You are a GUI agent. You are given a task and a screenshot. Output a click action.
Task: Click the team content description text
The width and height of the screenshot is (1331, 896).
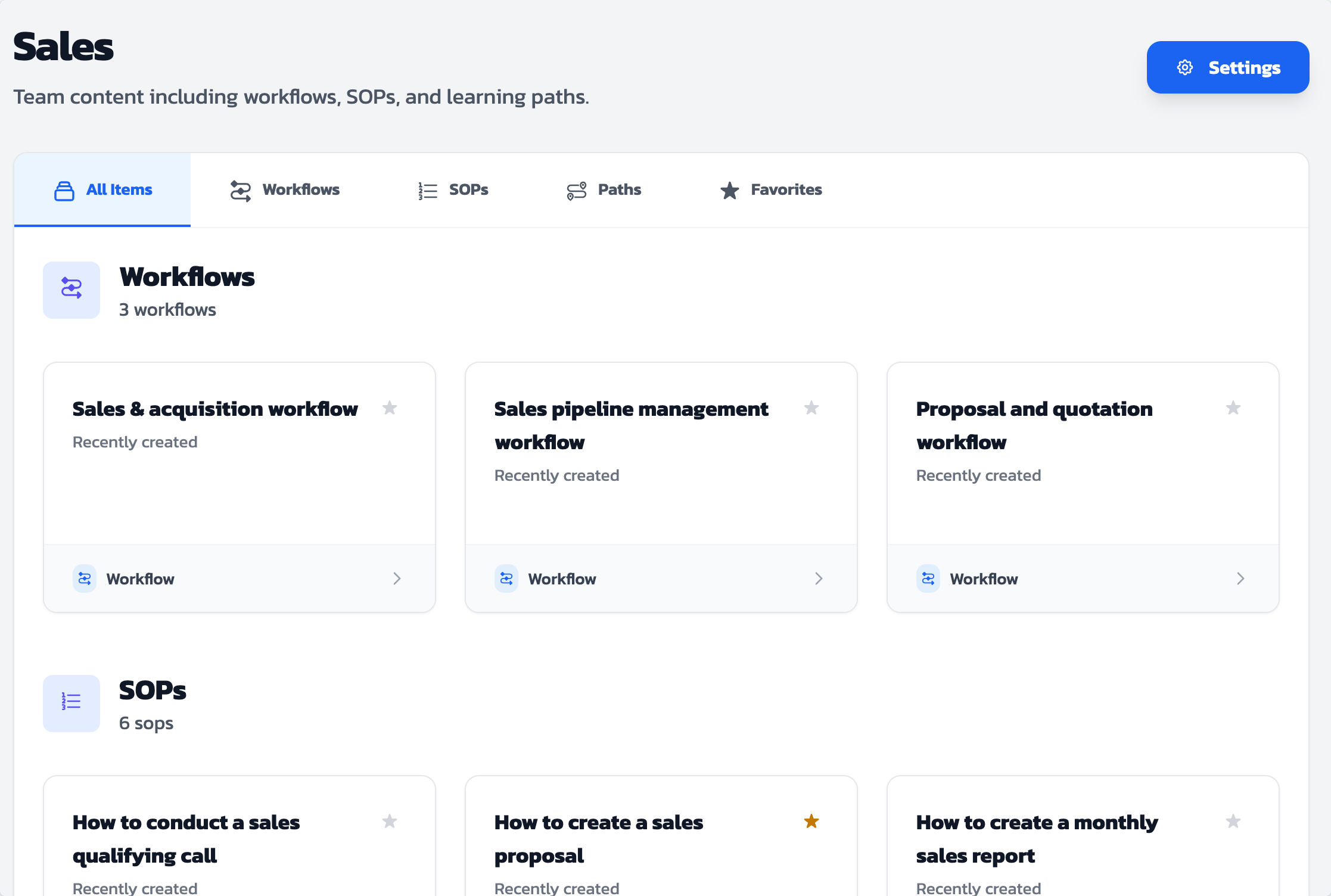(301, 97)
